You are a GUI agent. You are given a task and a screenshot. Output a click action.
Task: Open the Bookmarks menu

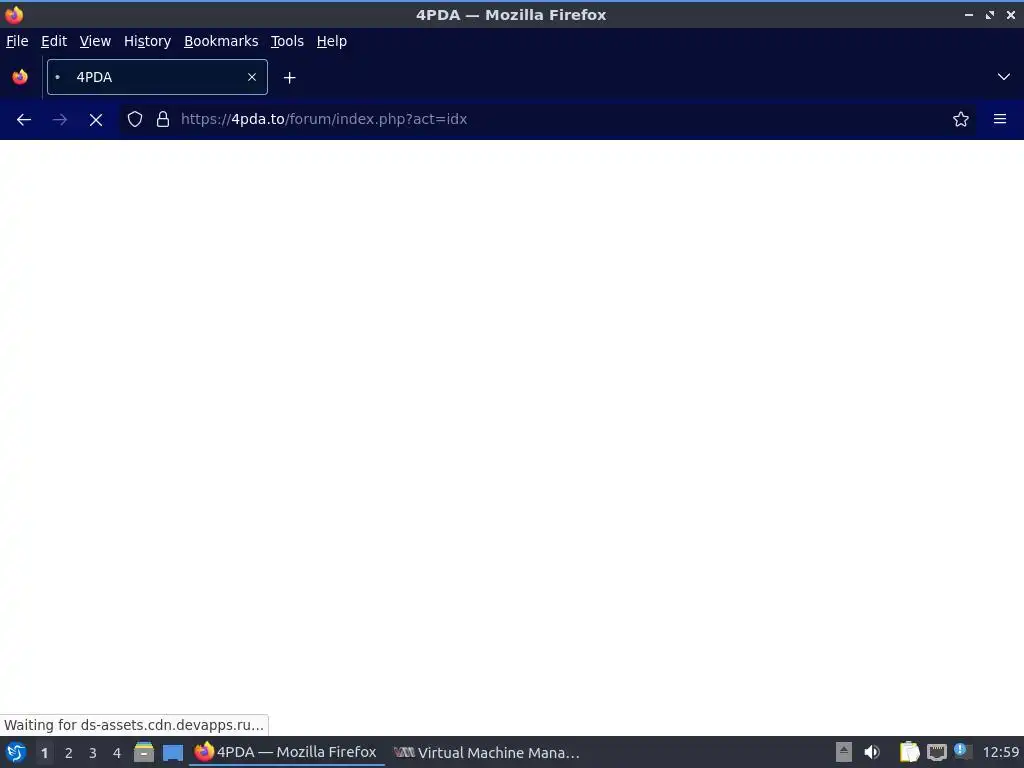coord(221,41)
